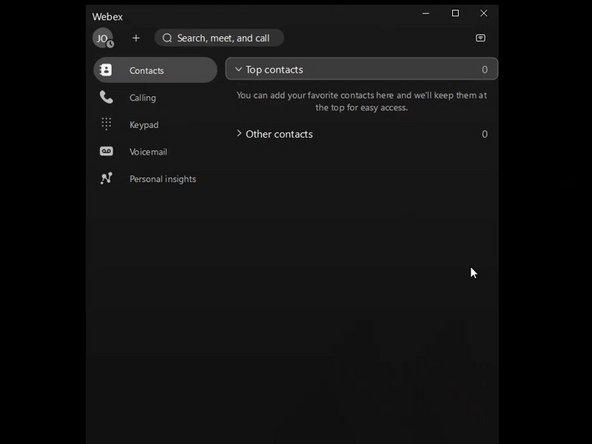This screenshot has width=592, height=444.
Task: Expand the Other contacts section
Action: tap(239, 133)
